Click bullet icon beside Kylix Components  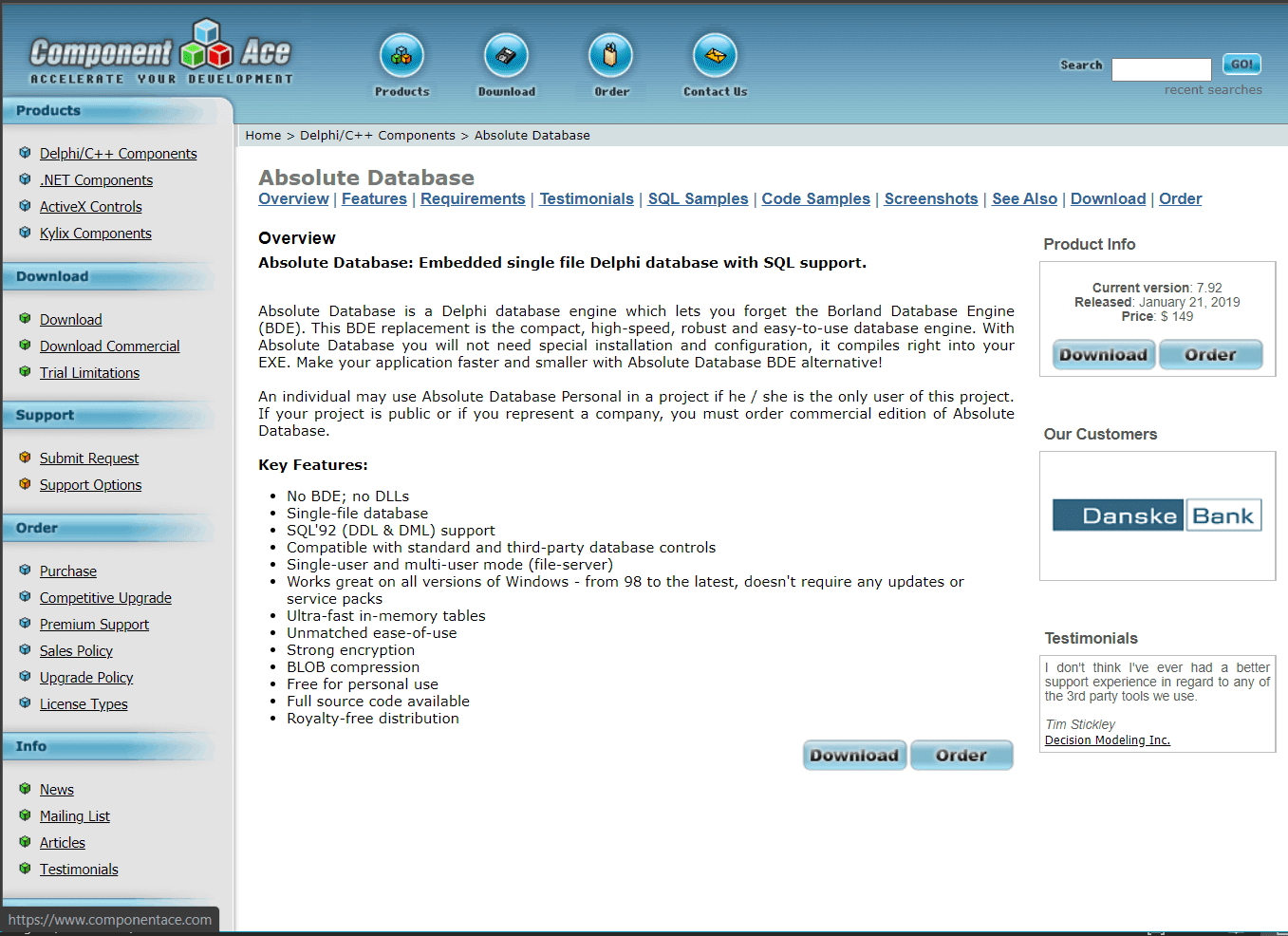coord(25,233)
